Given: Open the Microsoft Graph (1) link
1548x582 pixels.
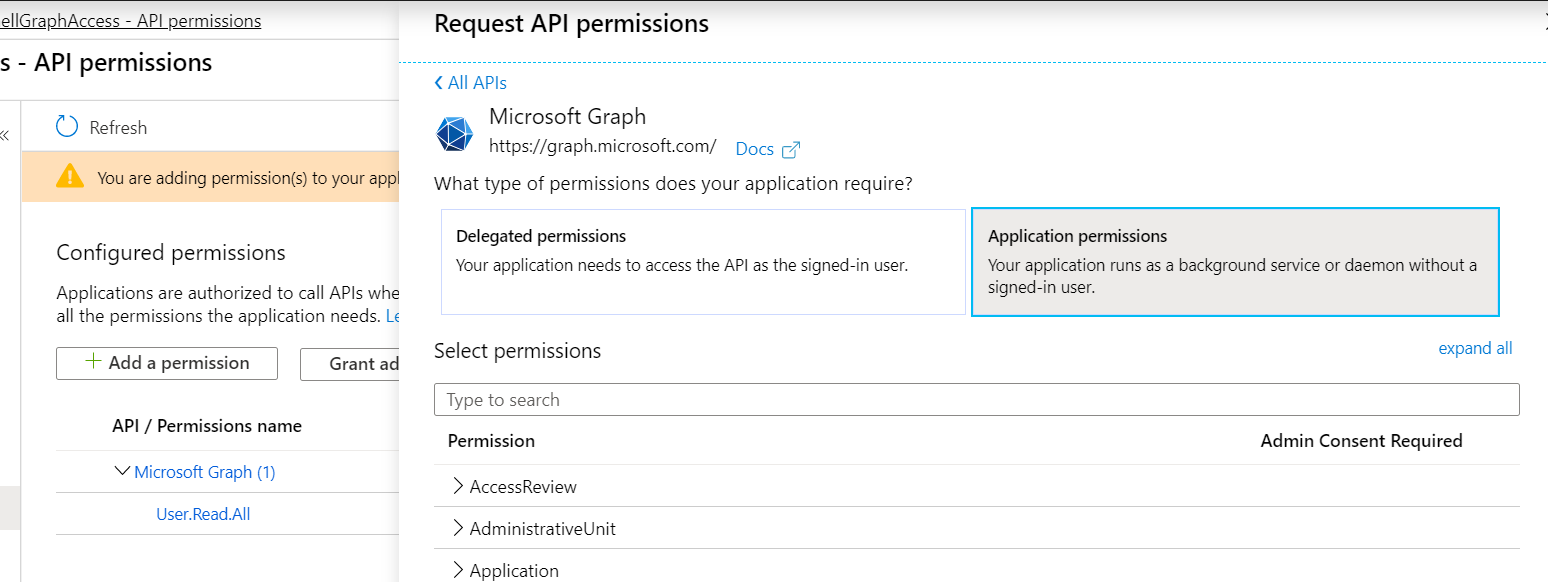Looking at the screenshot, I should tap(205, 472).
